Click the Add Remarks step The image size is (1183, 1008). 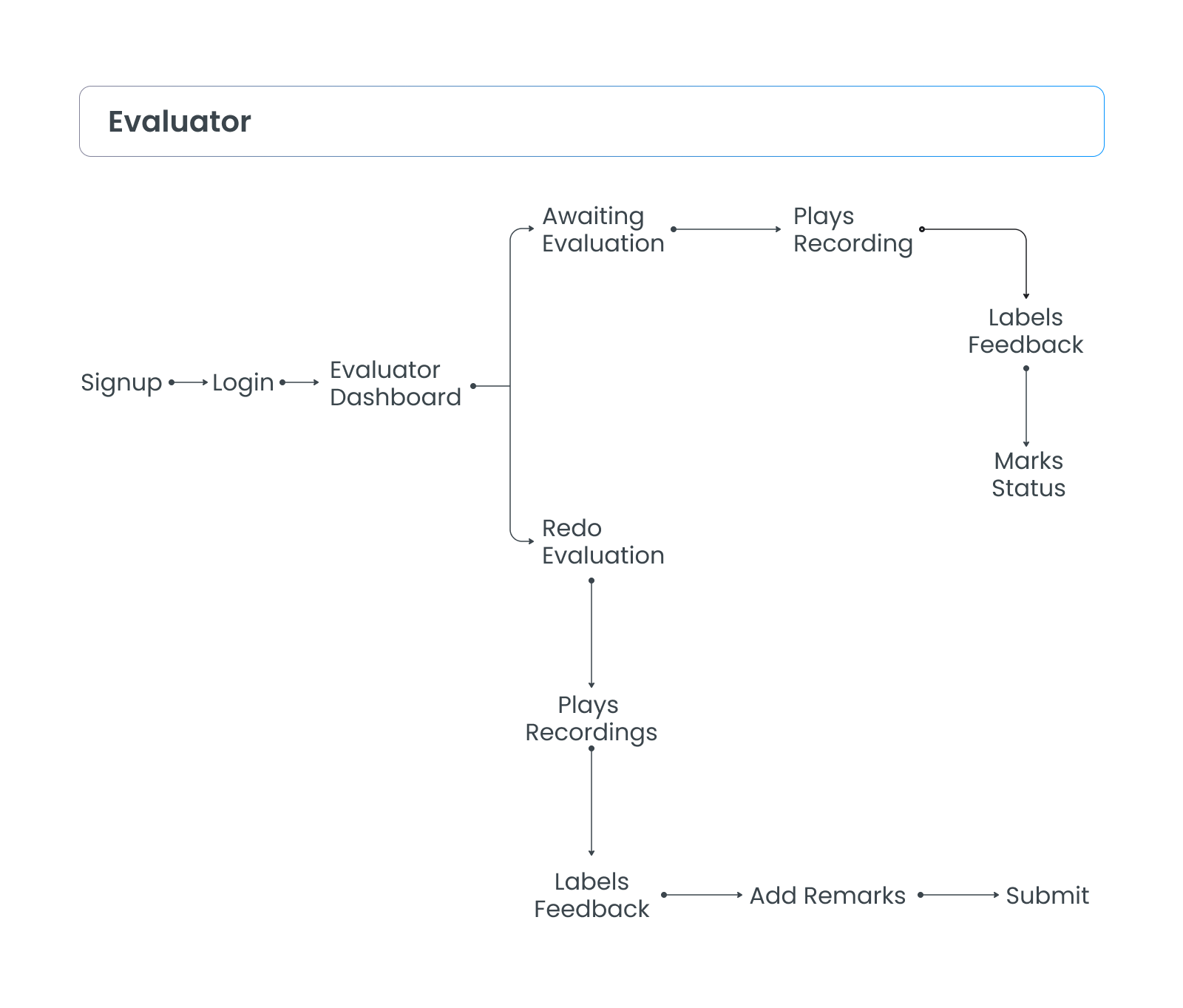click(x=827, y=896)
